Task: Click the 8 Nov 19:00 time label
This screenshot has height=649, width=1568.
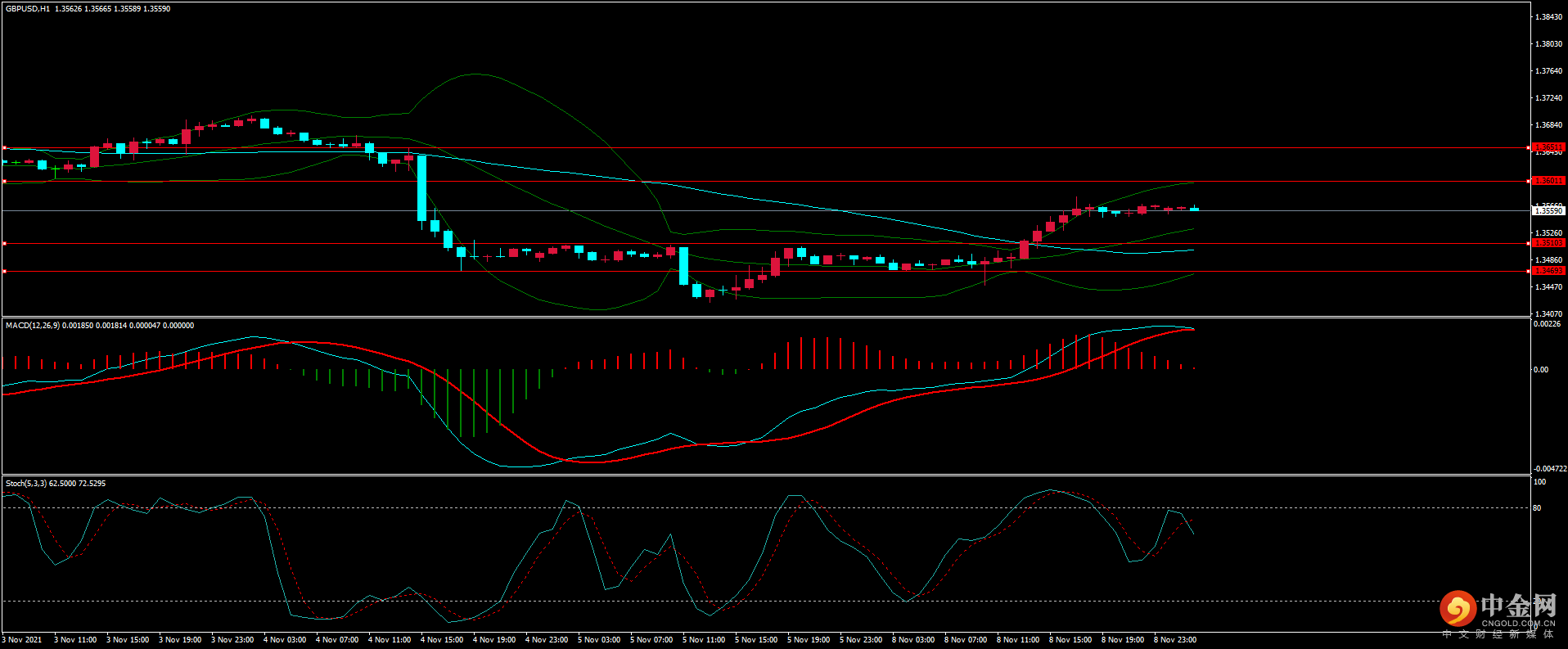Action: [1123, 640]
